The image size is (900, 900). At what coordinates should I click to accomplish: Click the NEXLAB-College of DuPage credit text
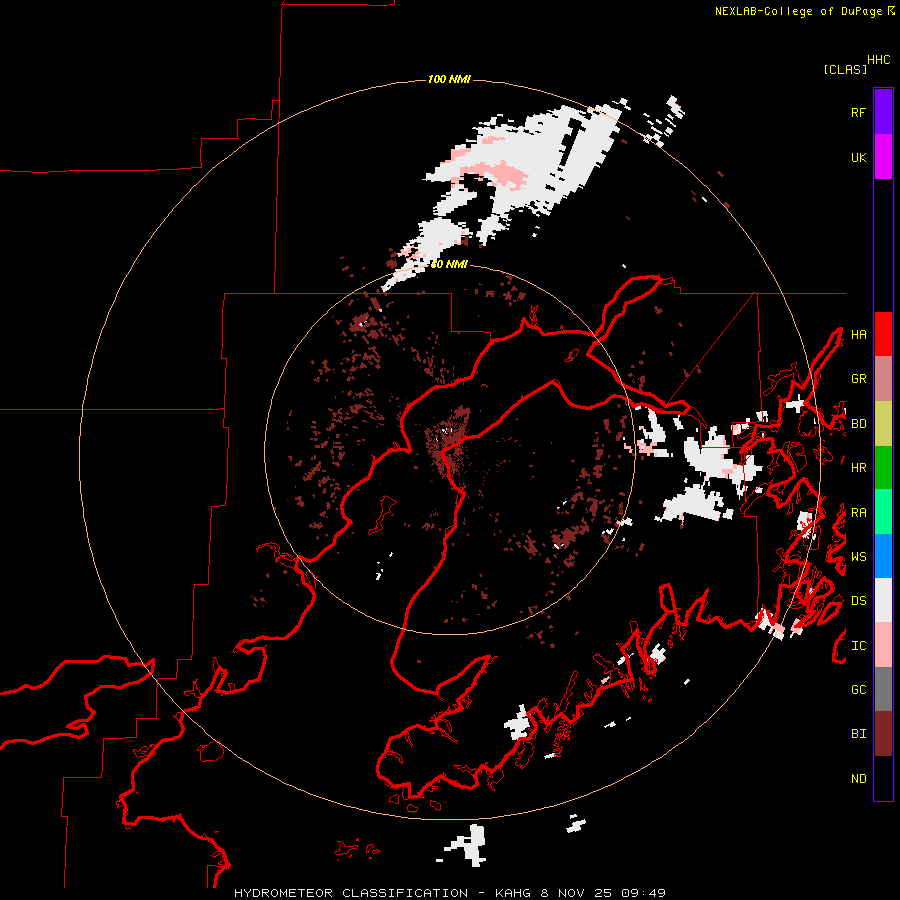pos(798,11)
